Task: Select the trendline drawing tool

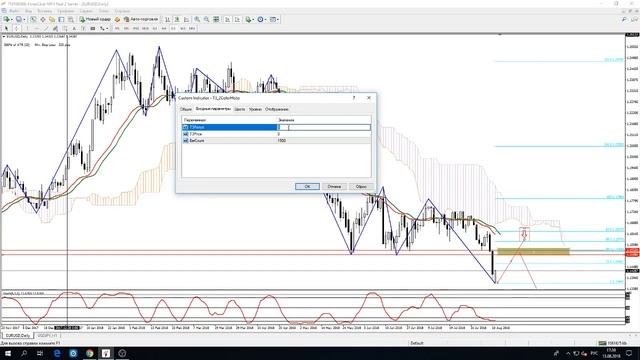Action: pyautogui.click(x=46, y=29)
